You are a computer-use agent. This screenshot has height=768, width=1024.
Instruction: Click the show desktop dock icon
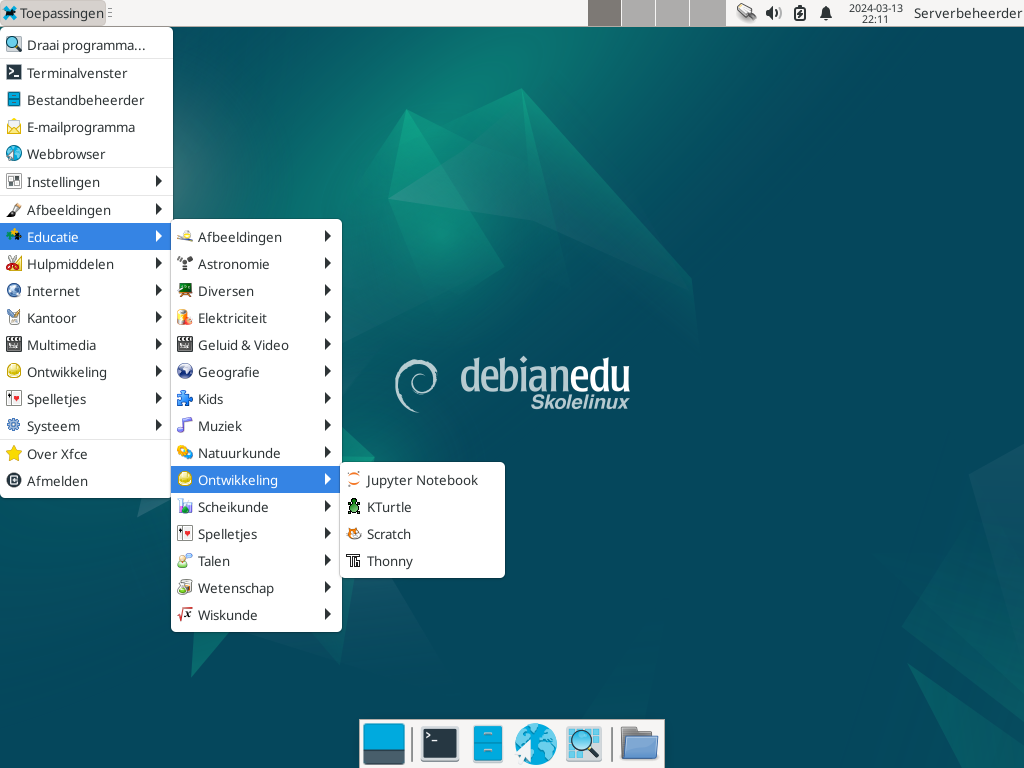point(384,744)
